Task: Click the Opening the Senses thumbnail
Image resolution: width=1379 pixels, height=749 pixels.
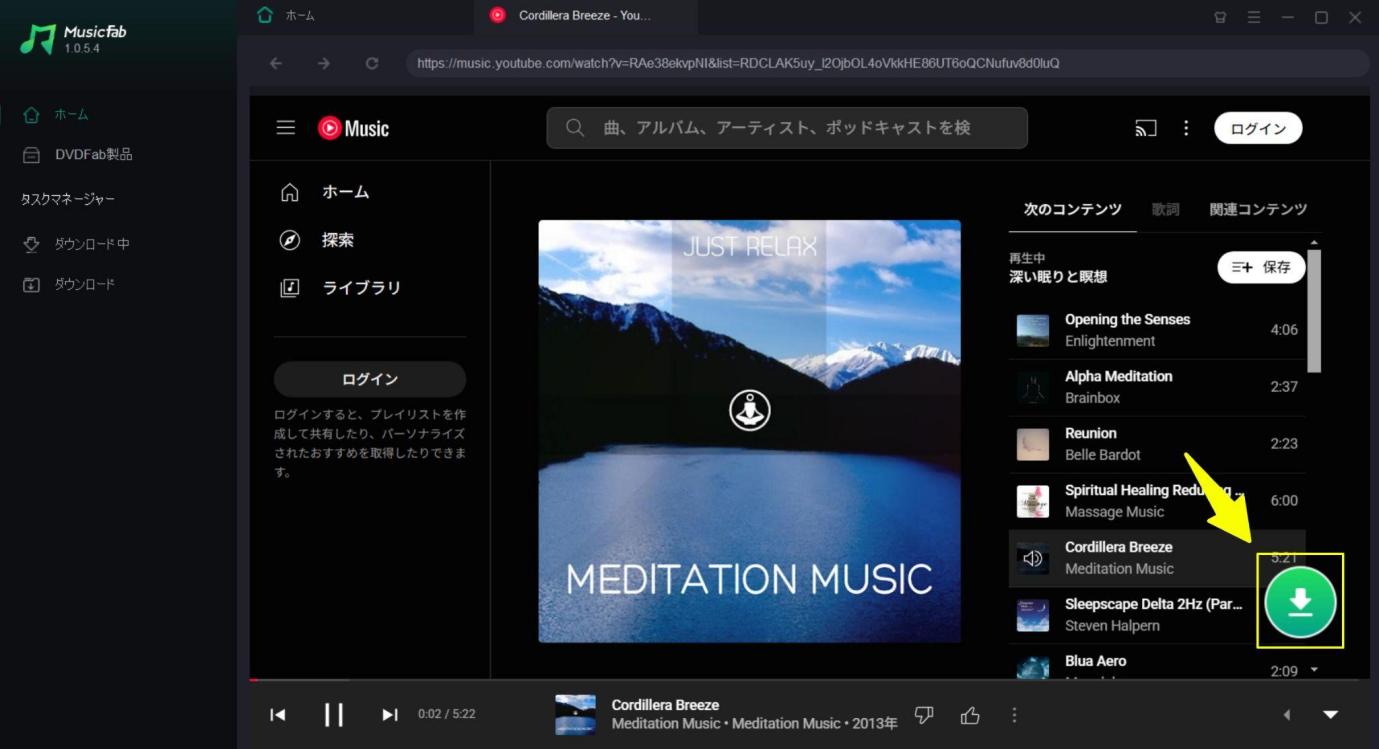Action: pyautogui.click(x=1033, y=331)
